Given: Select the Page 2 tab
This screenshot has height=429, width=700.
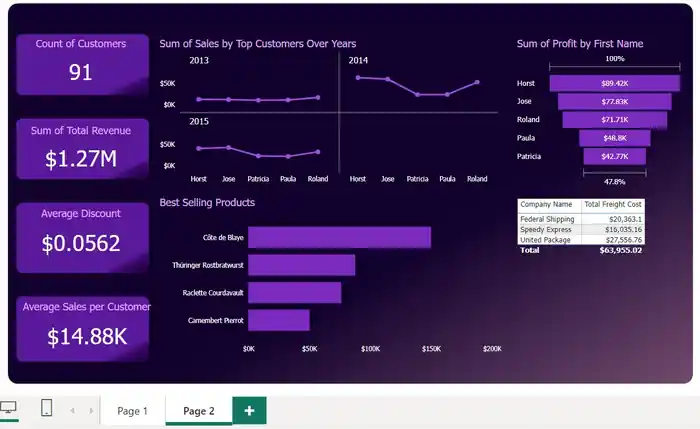Looking at the screenshot, I should pos(199,411).
